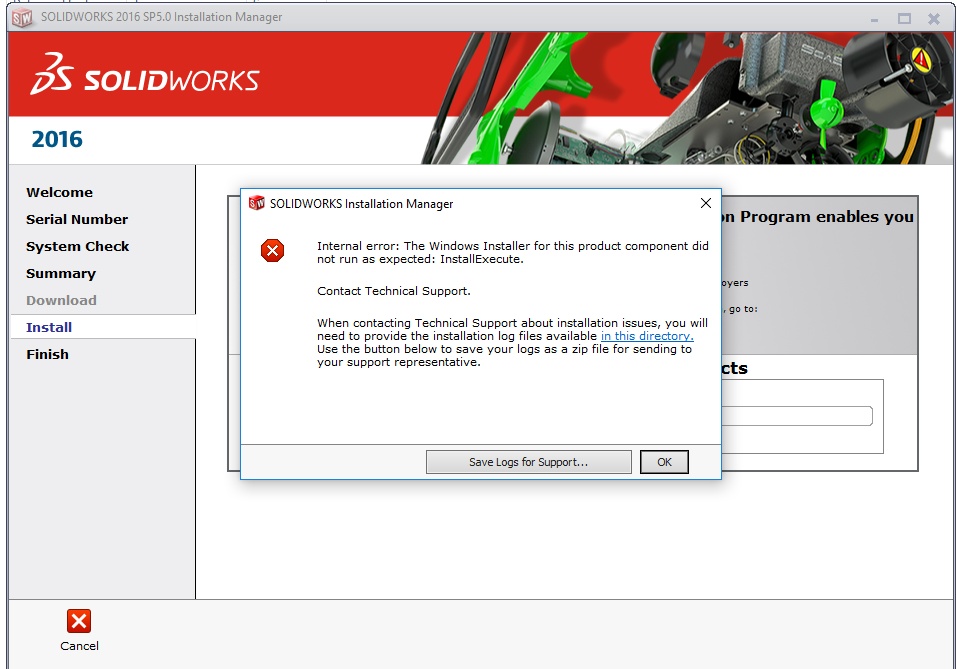The width and height of the screenshot is (957, 669).
Task: Select the Welcome step in sidebar
Action: pyautogui.click(x=59, y=192)
